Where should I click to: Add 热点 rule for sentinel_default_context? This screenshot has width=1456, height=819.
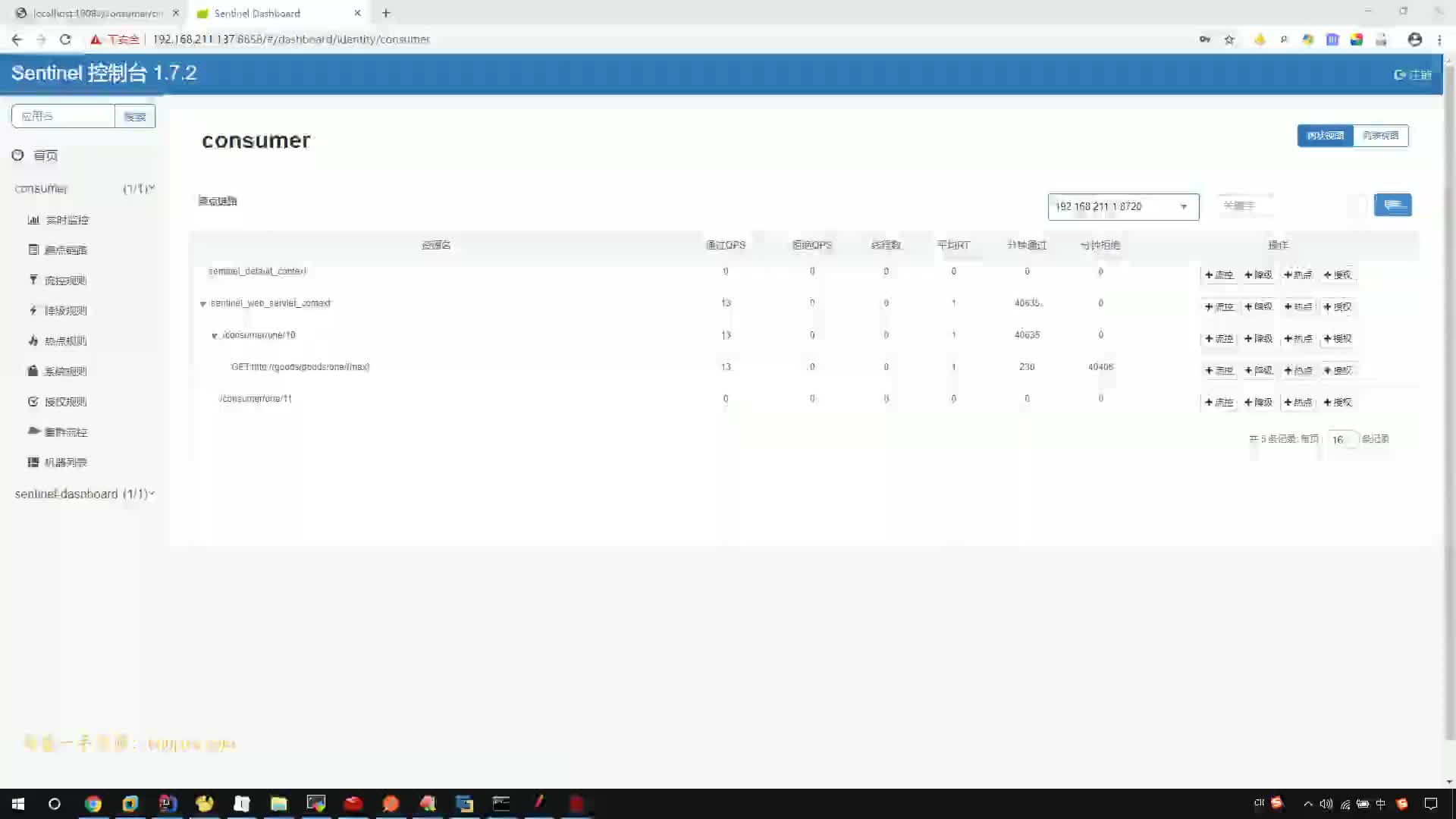pos(1298,275)
